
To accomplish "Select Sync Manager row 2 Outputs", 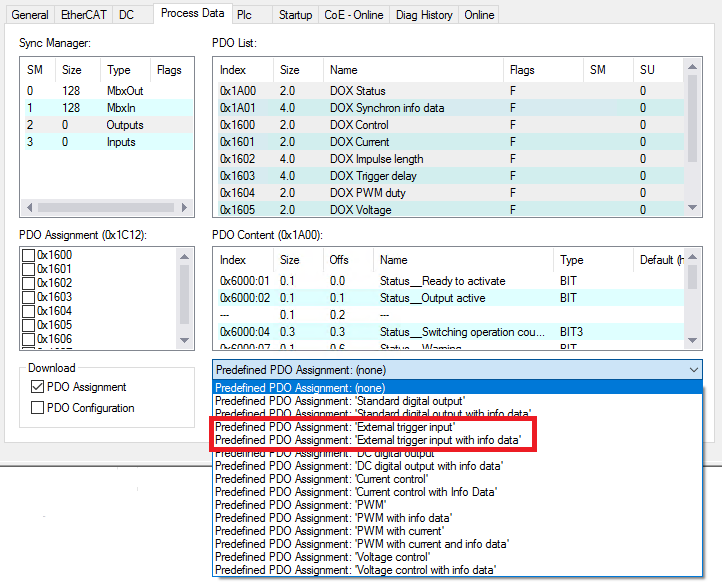I will coord(107,125).
